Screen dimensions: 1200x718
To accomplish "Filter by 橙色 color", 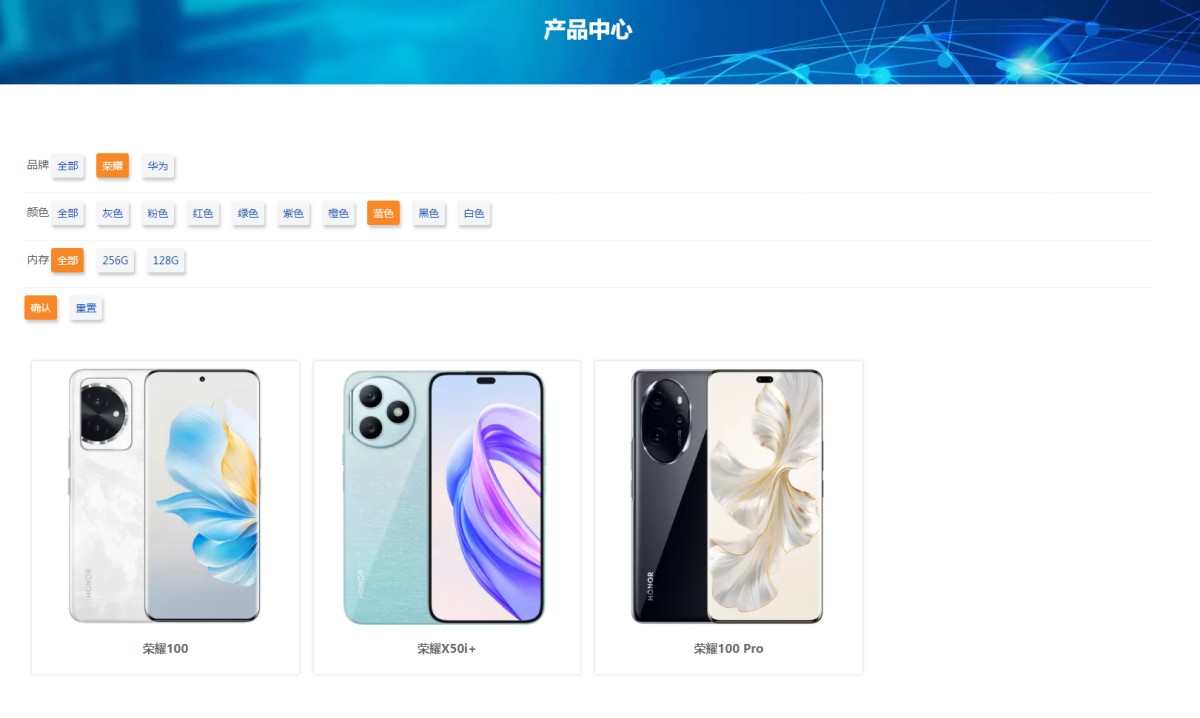I will click(338, 213).
